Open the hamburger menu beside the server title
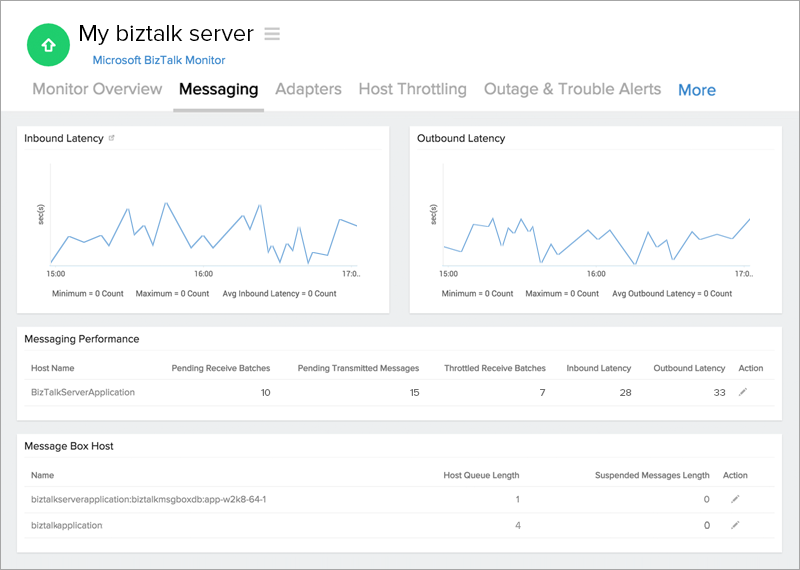 click(x=272, y=34)
